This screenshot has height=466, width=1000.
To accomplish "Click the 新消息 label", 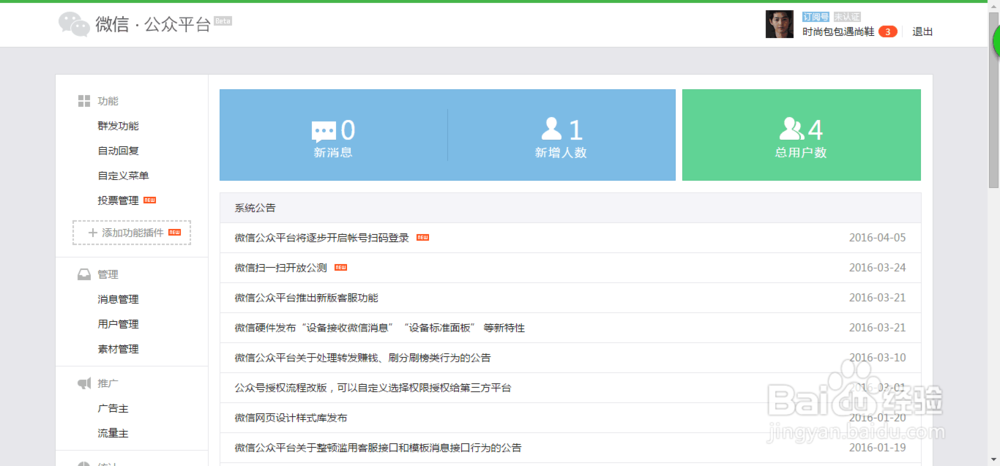I will pyautogui.click(x=333, y=153).
